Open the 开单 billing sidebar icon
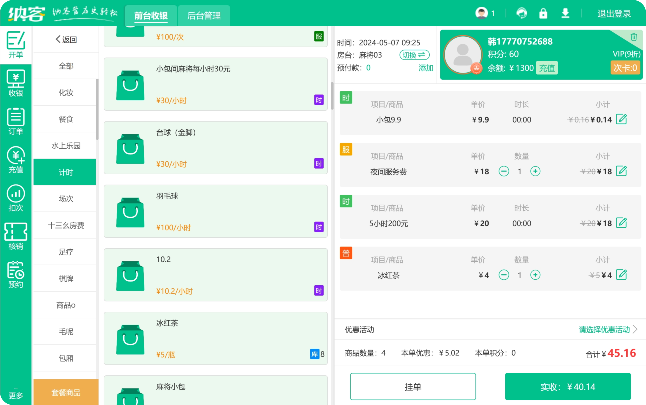 pos(15,45)
